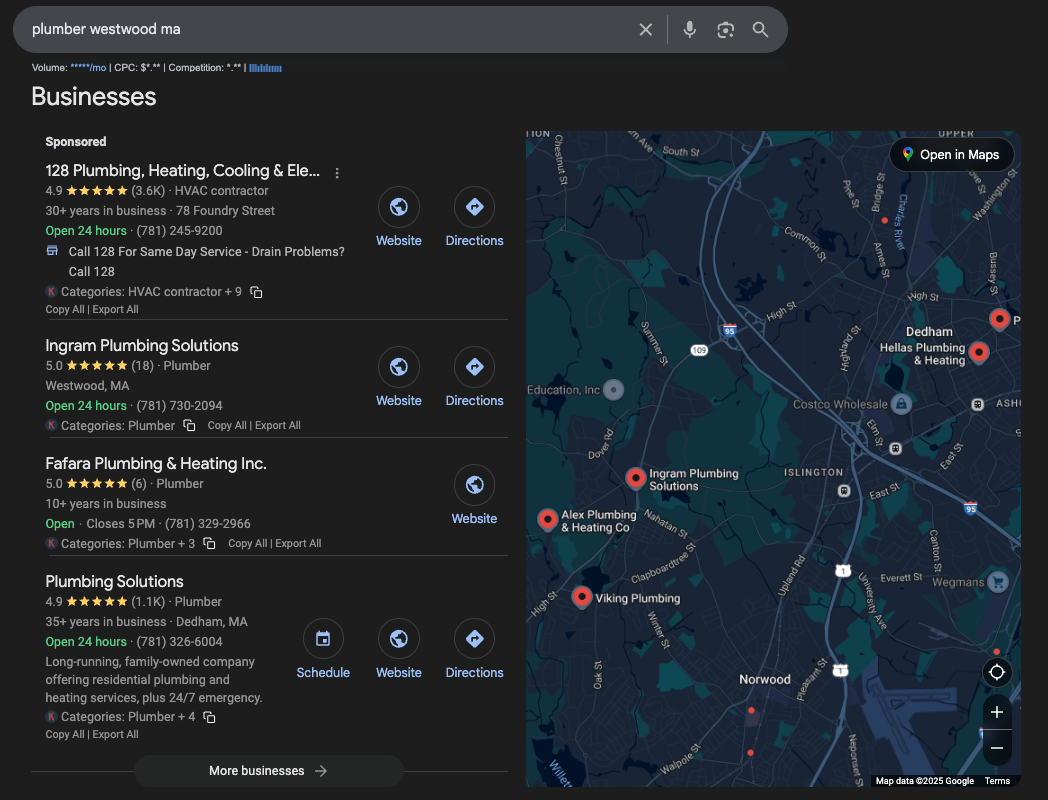Open Google Lens image search icon

725,29
